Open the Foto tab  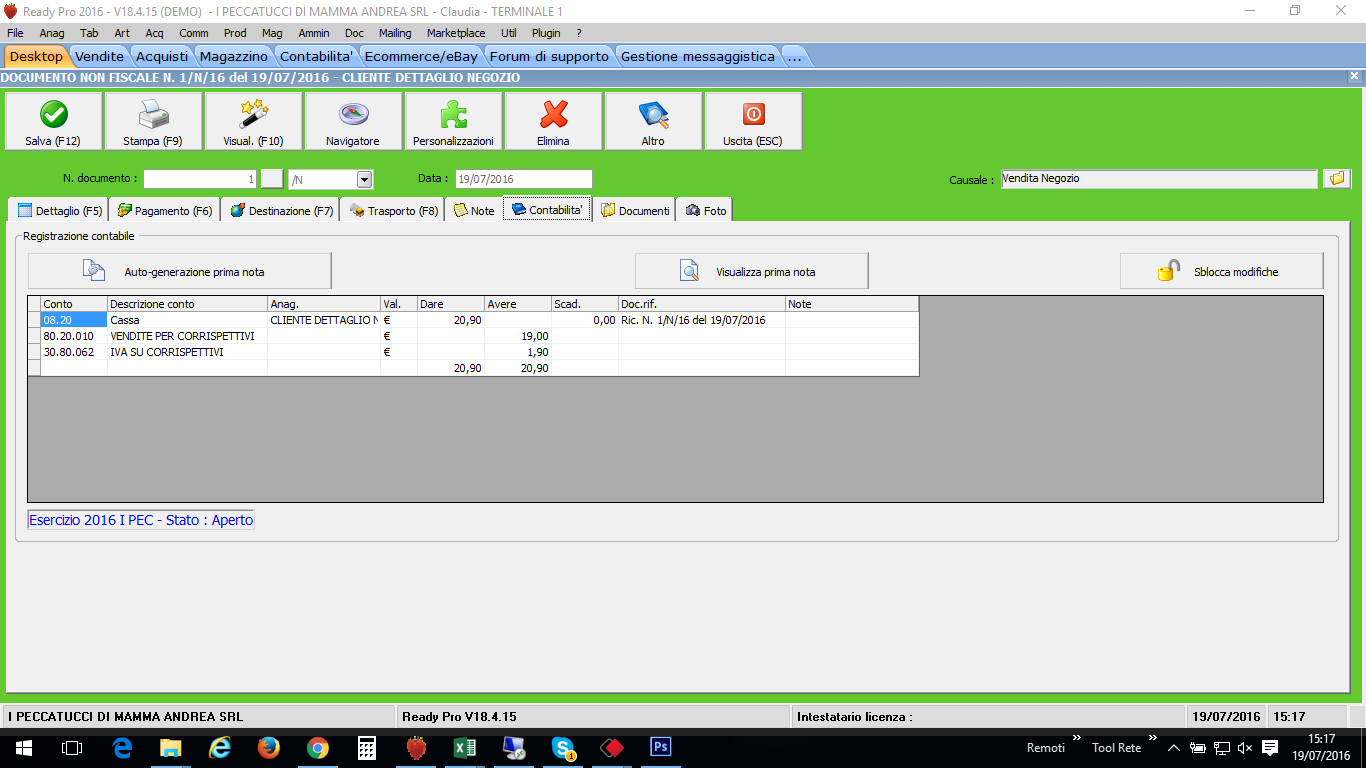[x=705, y=211]
